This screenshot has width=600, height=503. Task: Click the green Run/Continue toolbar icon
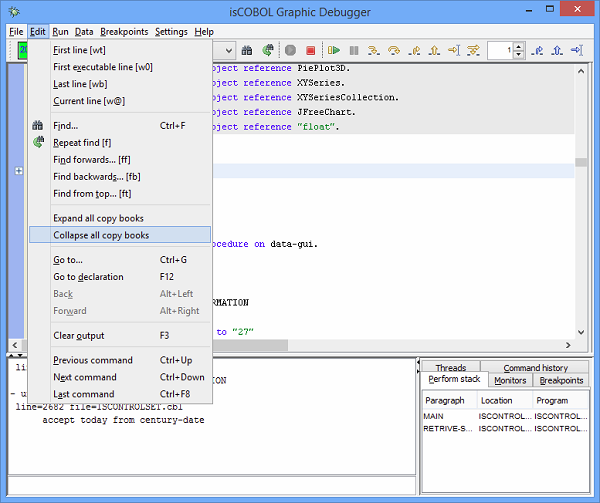click(x=333, y=50)
